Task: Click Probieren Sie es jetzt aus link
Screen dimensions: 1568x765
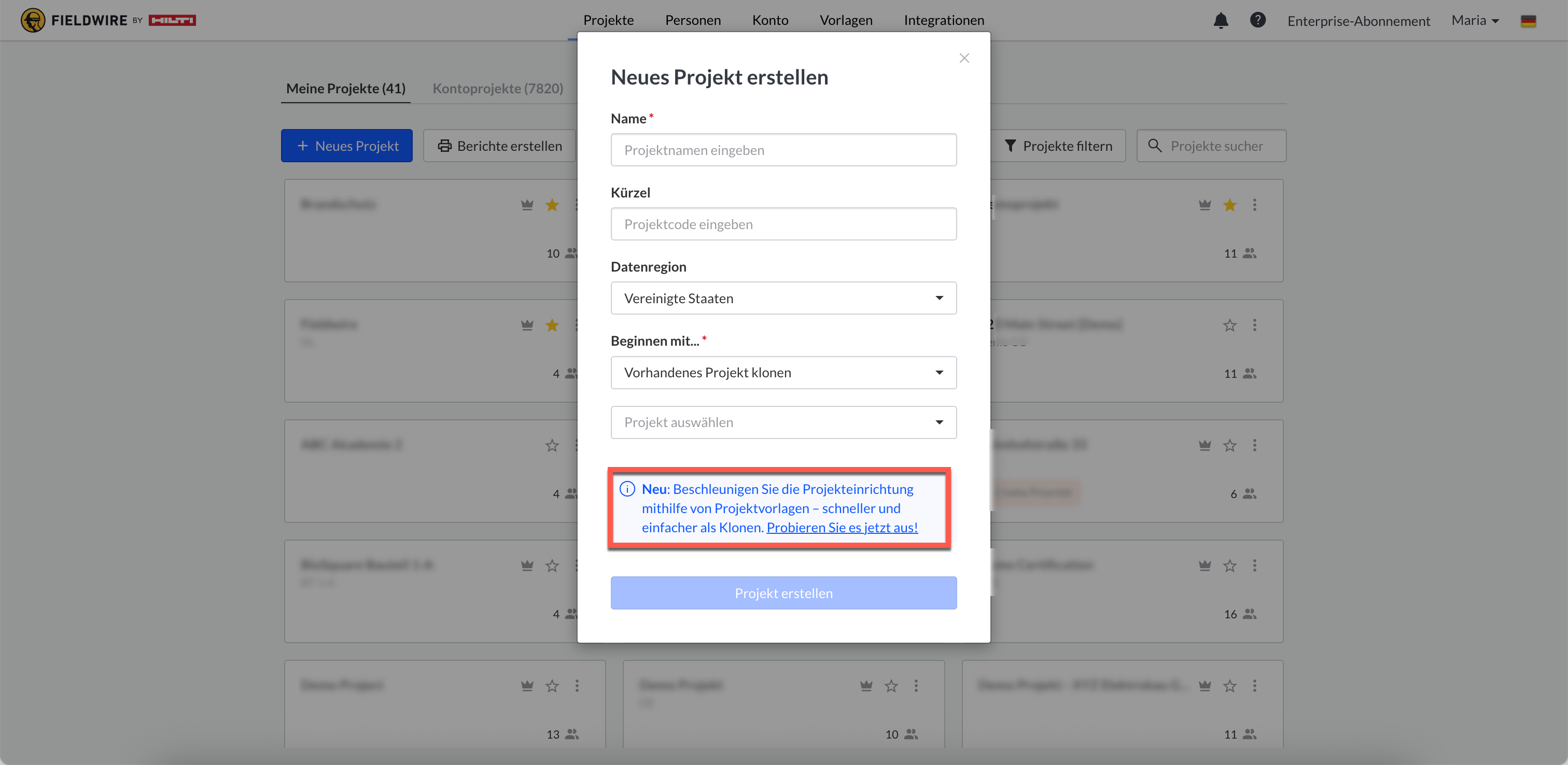Action: 842,528
